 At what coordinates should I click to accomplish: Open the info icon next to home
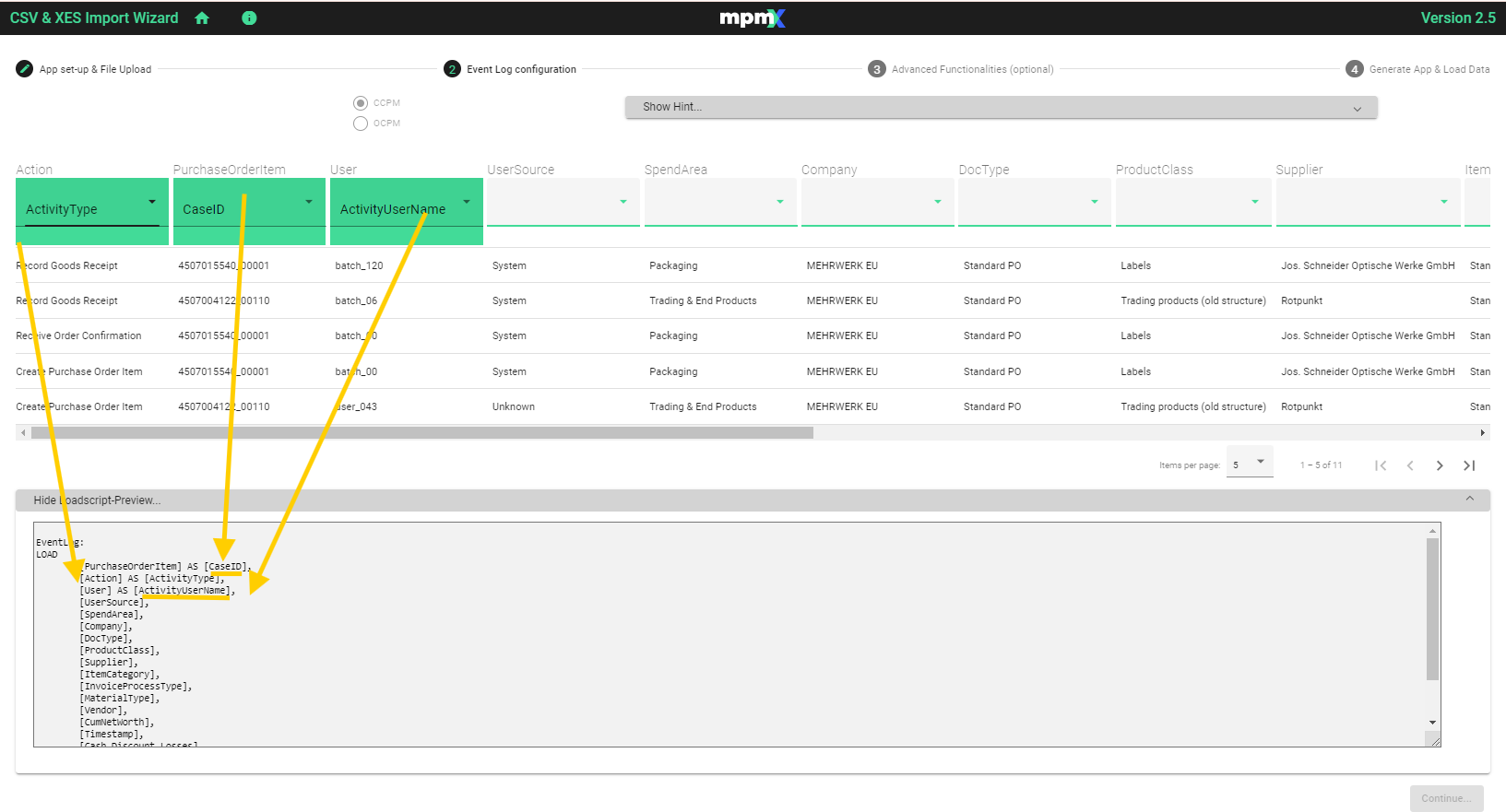[249, 18]
